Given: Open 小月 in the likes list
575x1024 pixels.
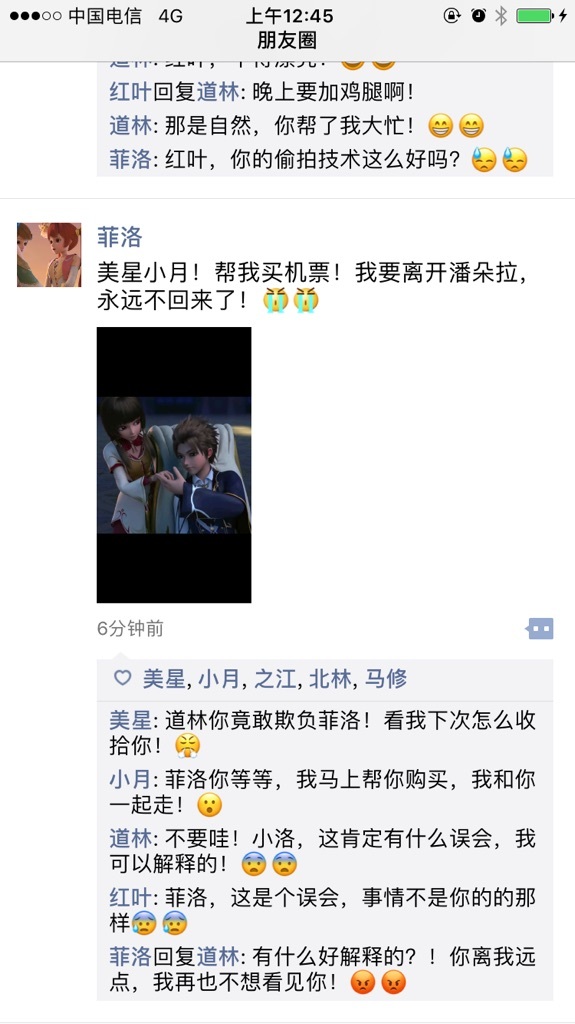Looking at the screenshot, I should click(220, 679).
